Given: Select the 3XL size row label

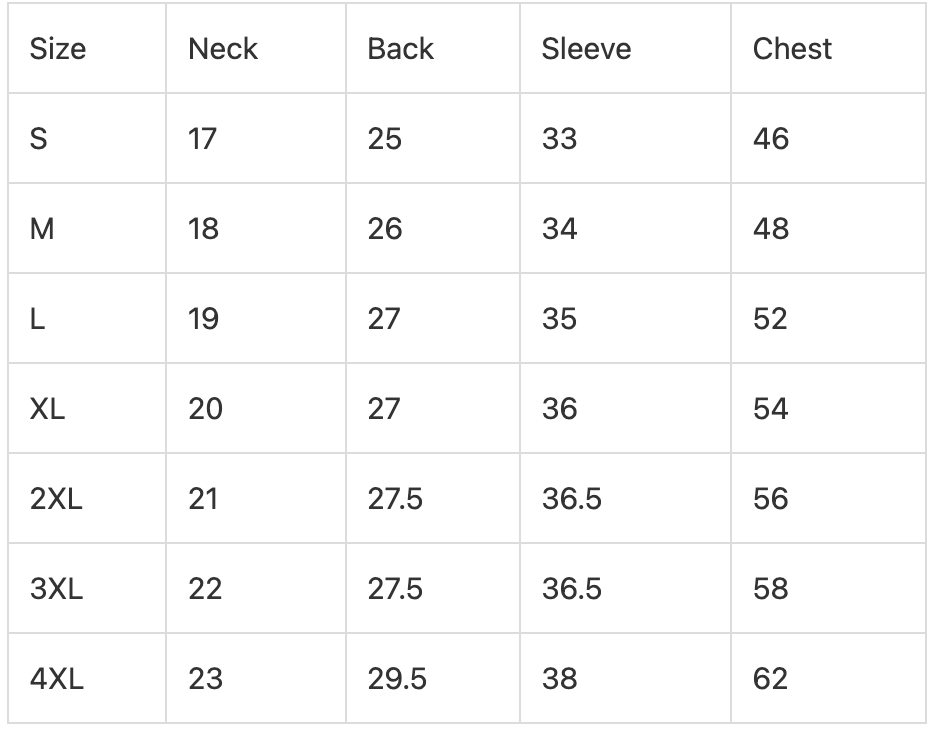Looking at the screenshot, I should point(56,588).
